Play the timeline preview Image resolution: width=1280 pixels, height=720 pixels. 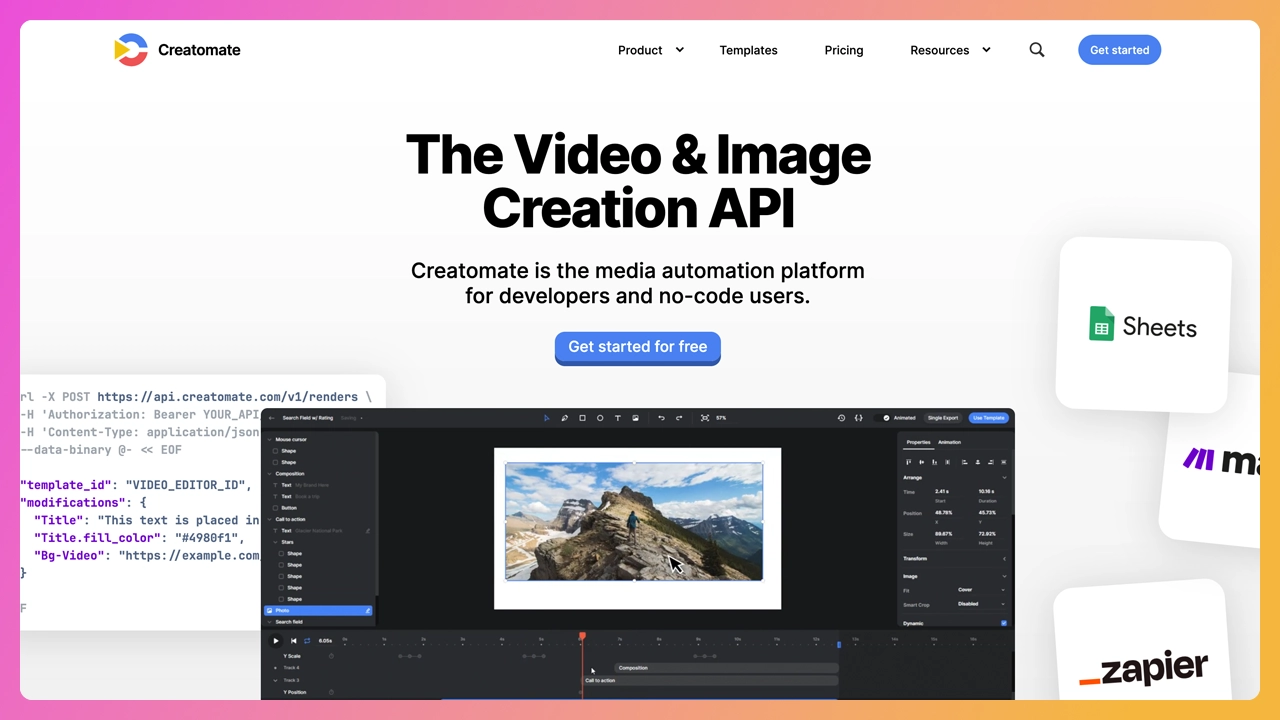tap(275, 641)
